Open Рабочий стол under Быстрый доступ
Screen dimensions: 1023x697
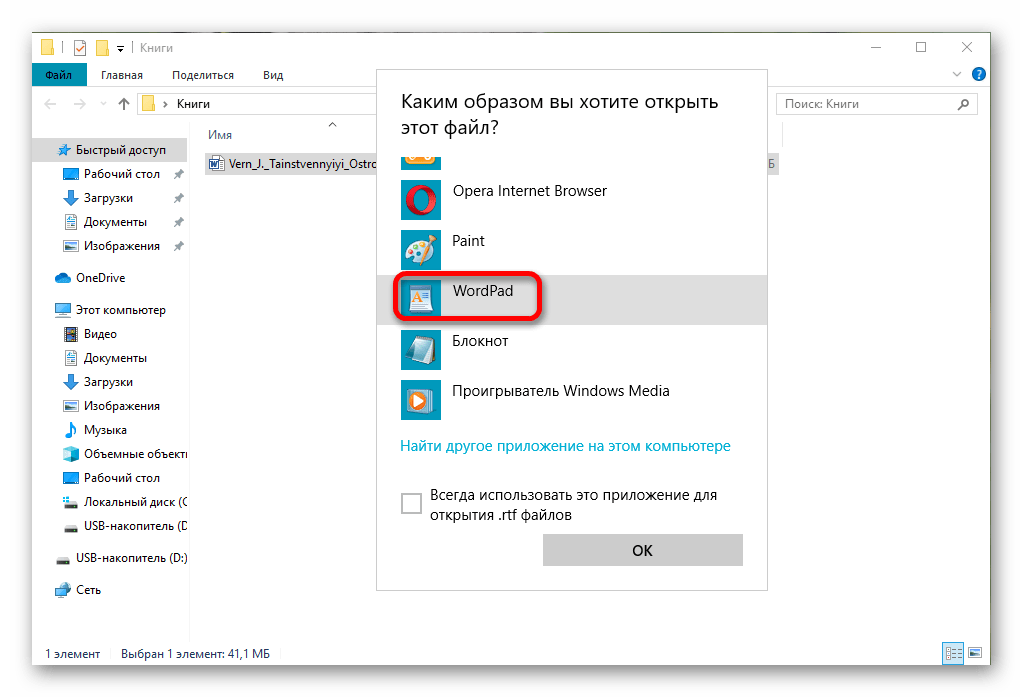(112, 174)
